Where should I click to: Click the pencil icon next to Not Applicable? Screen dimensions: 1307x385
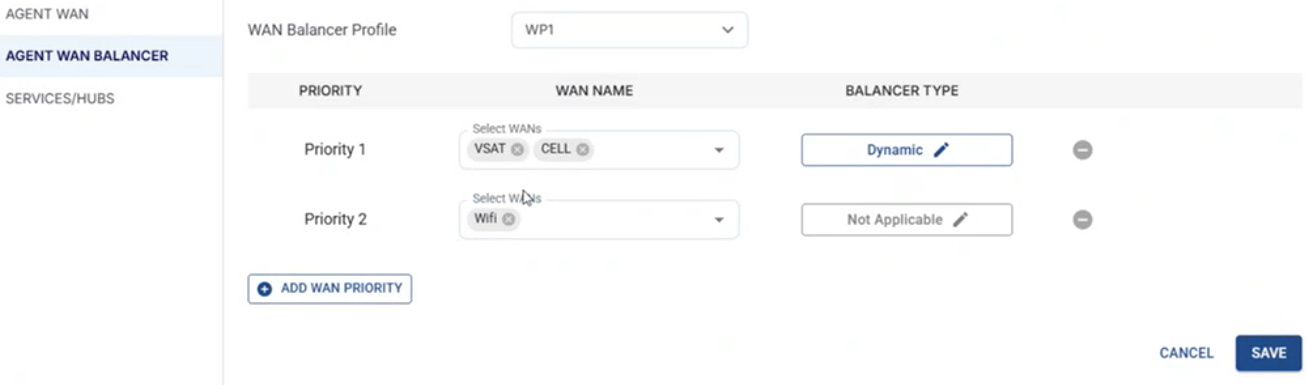960,220
